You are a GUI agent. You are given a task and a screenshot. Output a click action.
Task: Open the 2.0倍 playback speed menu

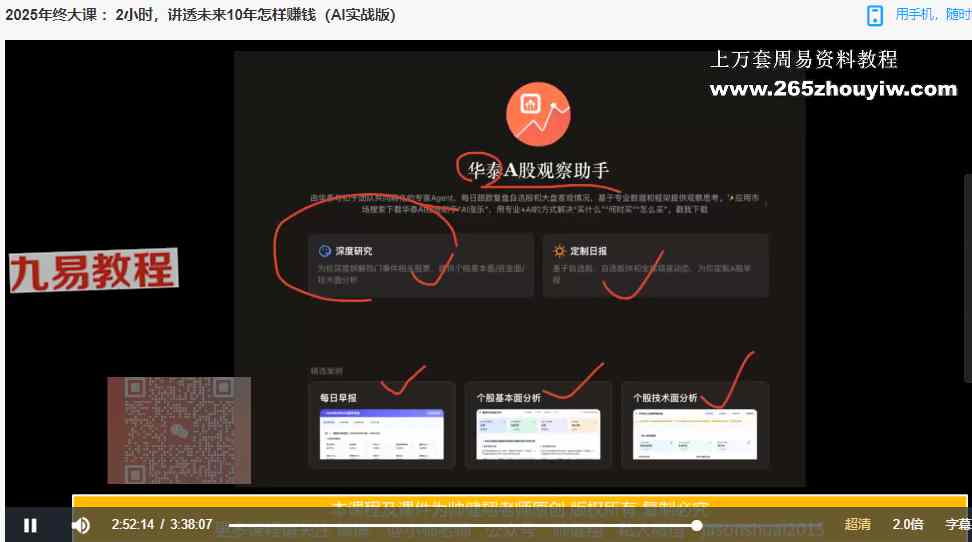coord(908,524)
